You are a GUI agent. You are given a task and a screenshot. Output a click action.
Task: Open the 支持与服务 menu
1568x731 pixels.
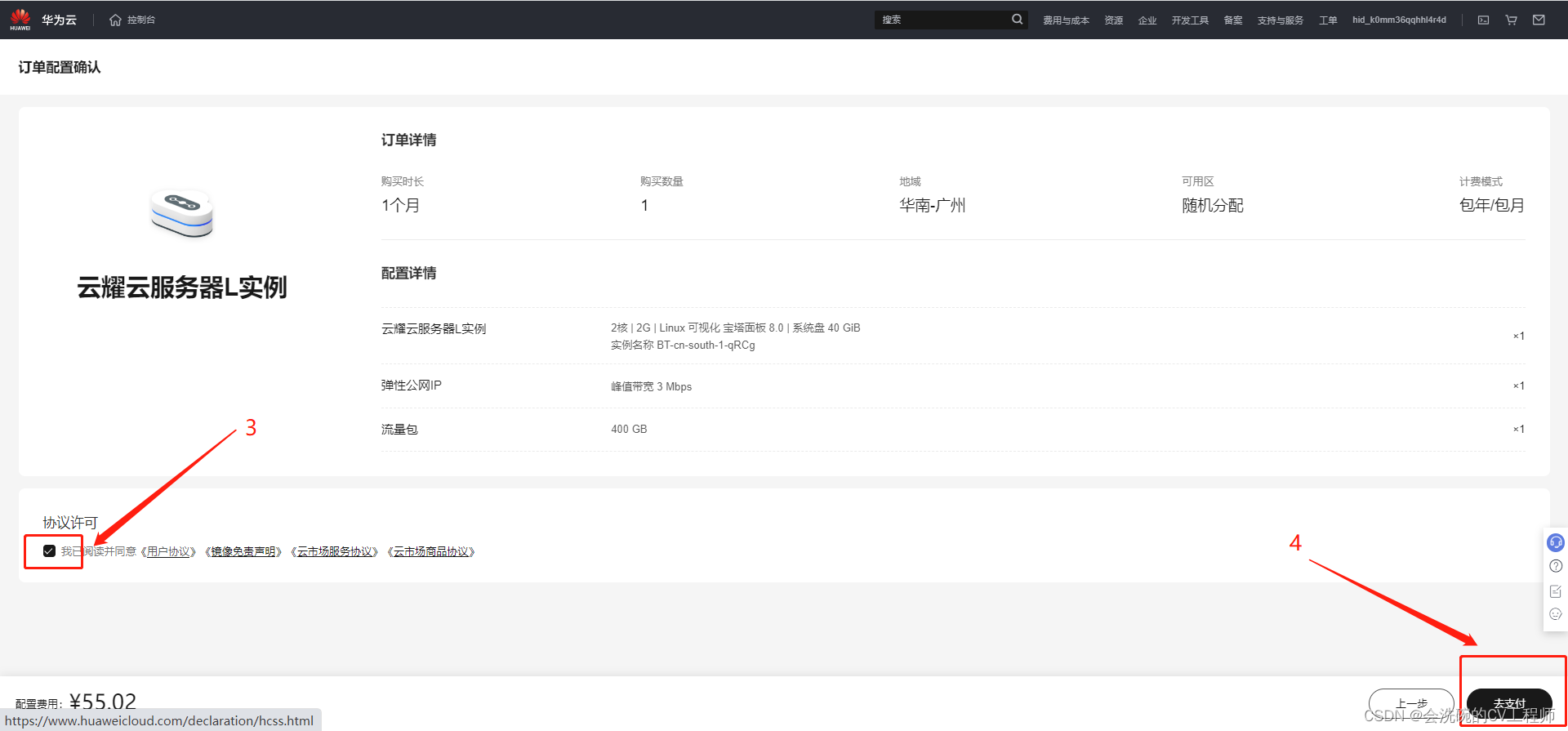tap(1281, 20)
